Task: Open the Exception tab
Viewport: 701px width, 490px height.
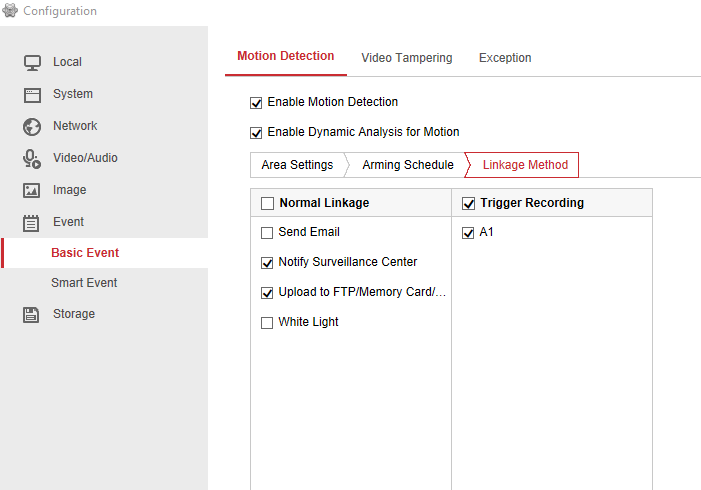Action: pos(505,58)
